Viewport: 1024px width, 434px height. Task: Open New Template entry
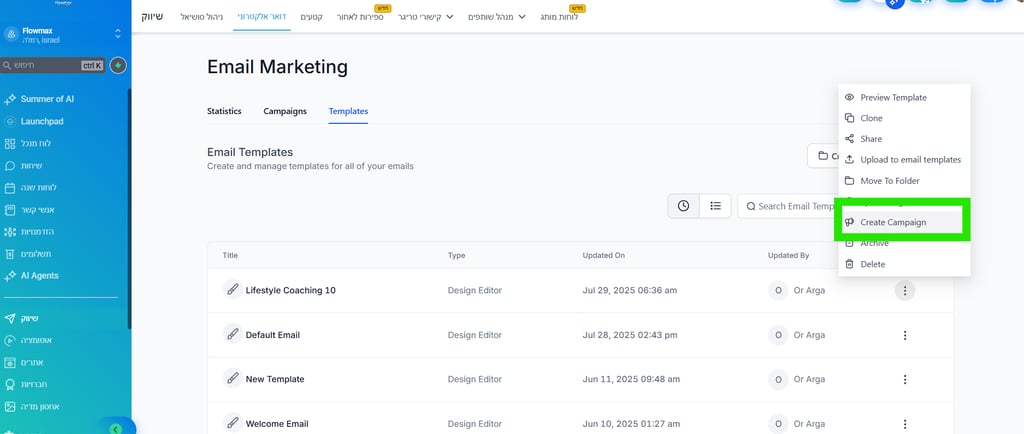pos(275,379)
